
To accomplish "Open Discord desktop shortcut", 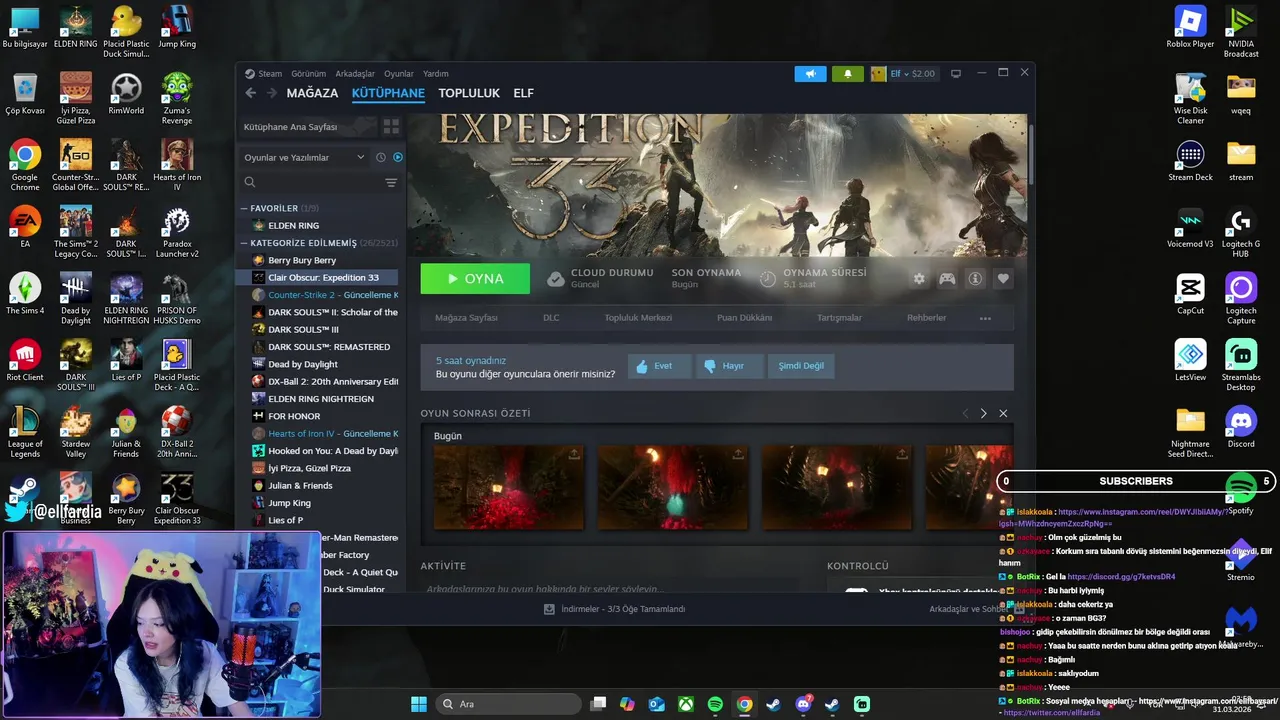I will 1241,428.
